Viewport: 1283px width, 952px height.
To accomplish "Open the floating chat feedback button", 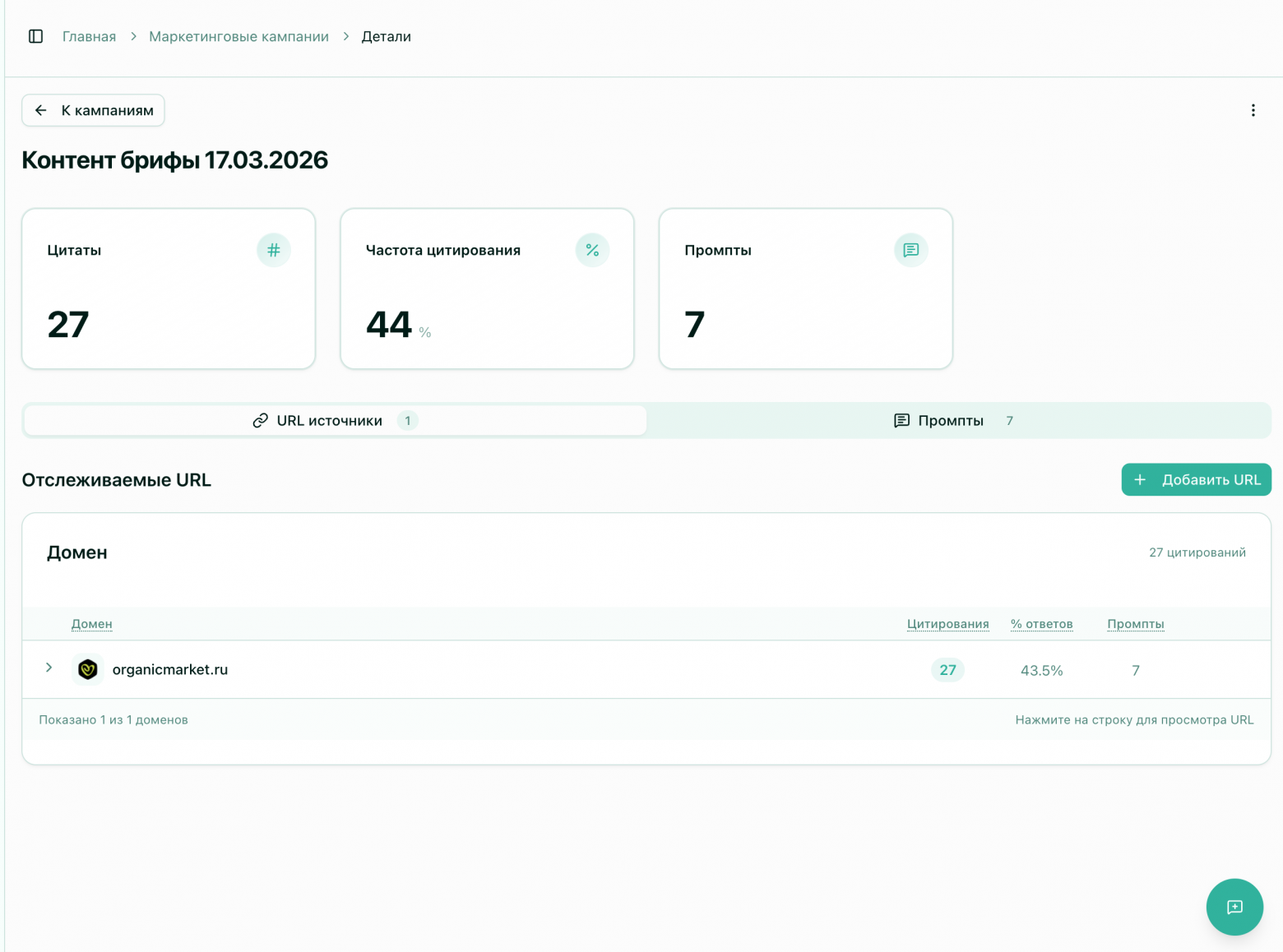I will [x=1234, y=907].
